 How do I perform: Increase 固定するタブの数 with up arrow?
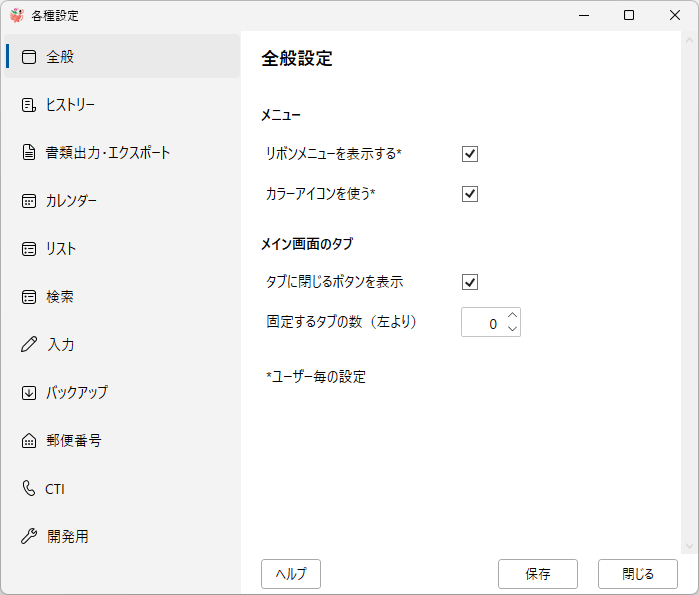(x=512, y=316)
